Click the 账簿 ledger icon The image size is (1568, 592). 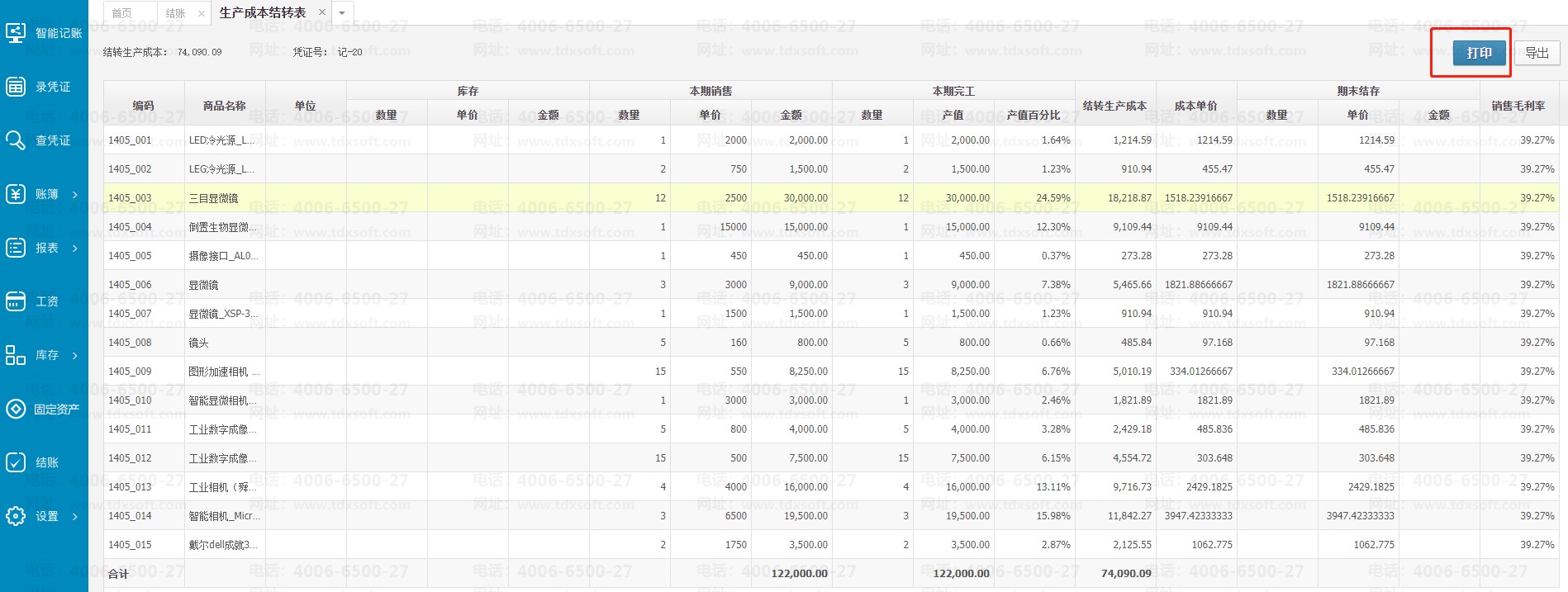pos(16,194)
